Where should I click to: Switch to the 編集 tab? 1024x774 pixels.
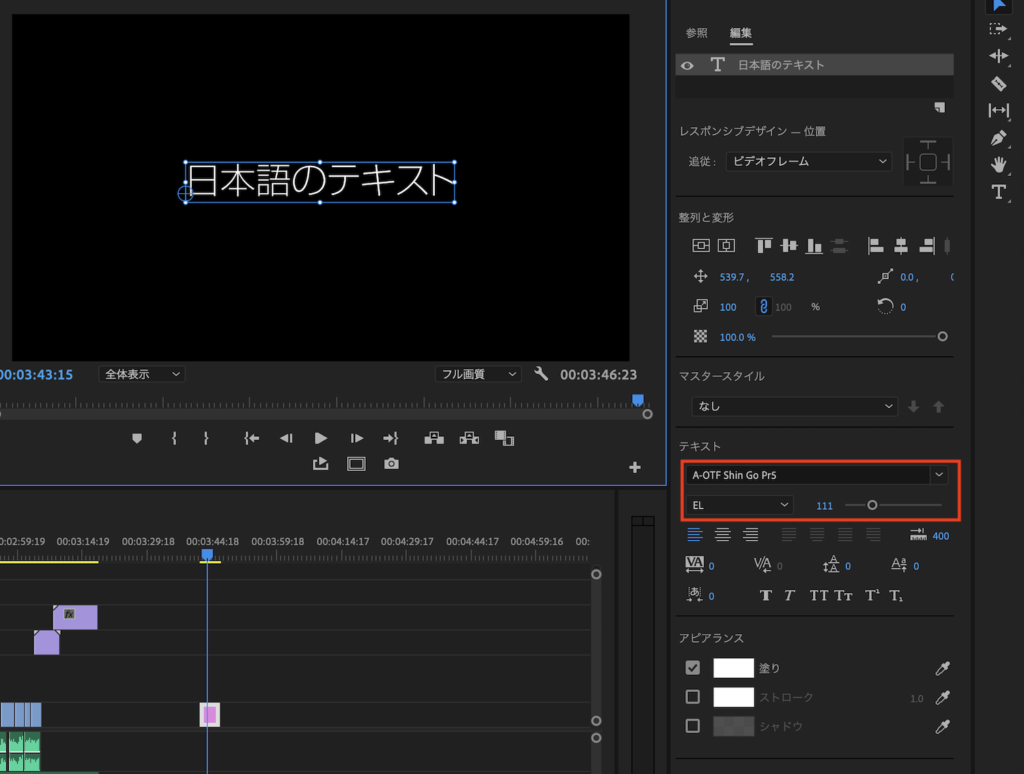tap(740, 33)
